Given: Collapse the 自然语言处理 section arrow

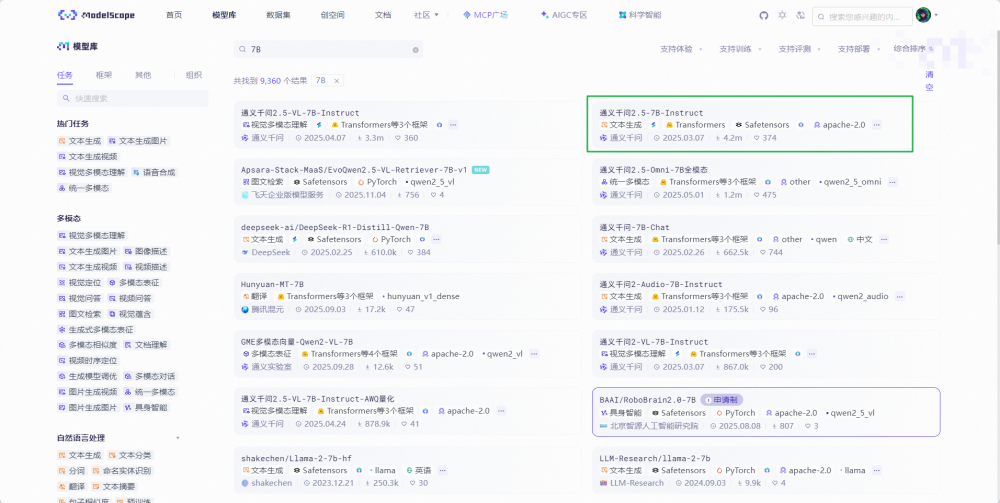Looking at the screenshot, I should coord(178,438).
